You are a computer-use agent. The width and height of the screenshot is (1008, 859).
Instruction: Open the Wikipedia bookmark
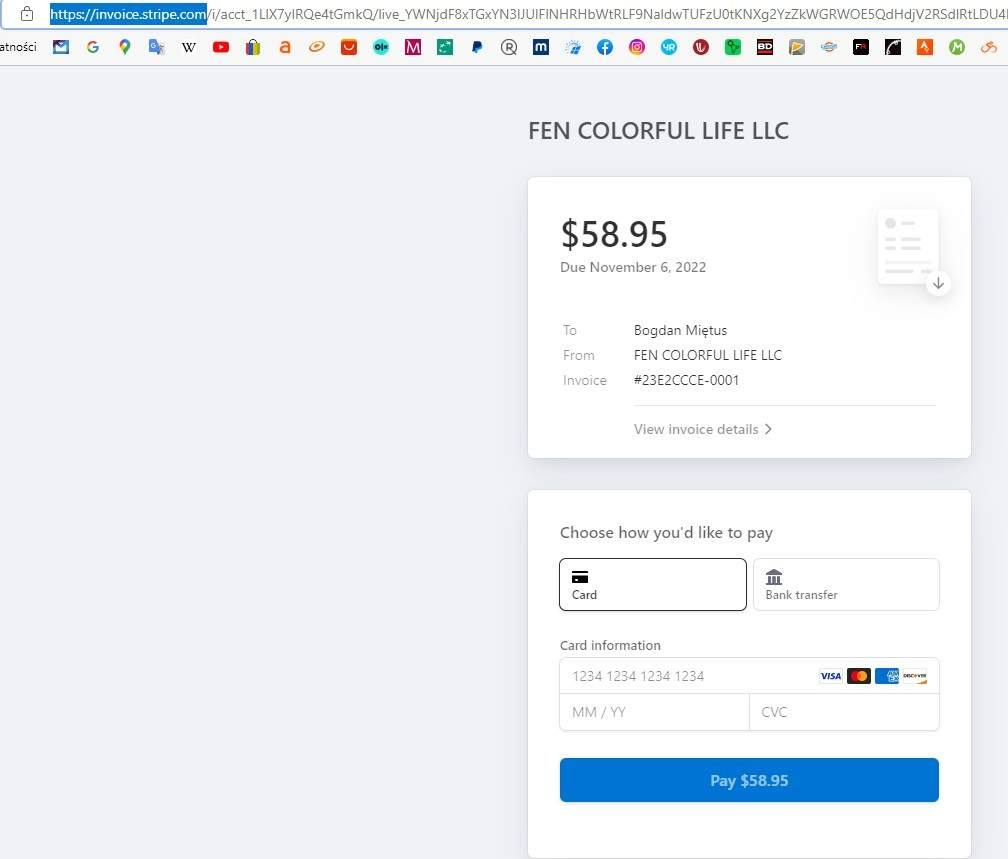[188, 47]
